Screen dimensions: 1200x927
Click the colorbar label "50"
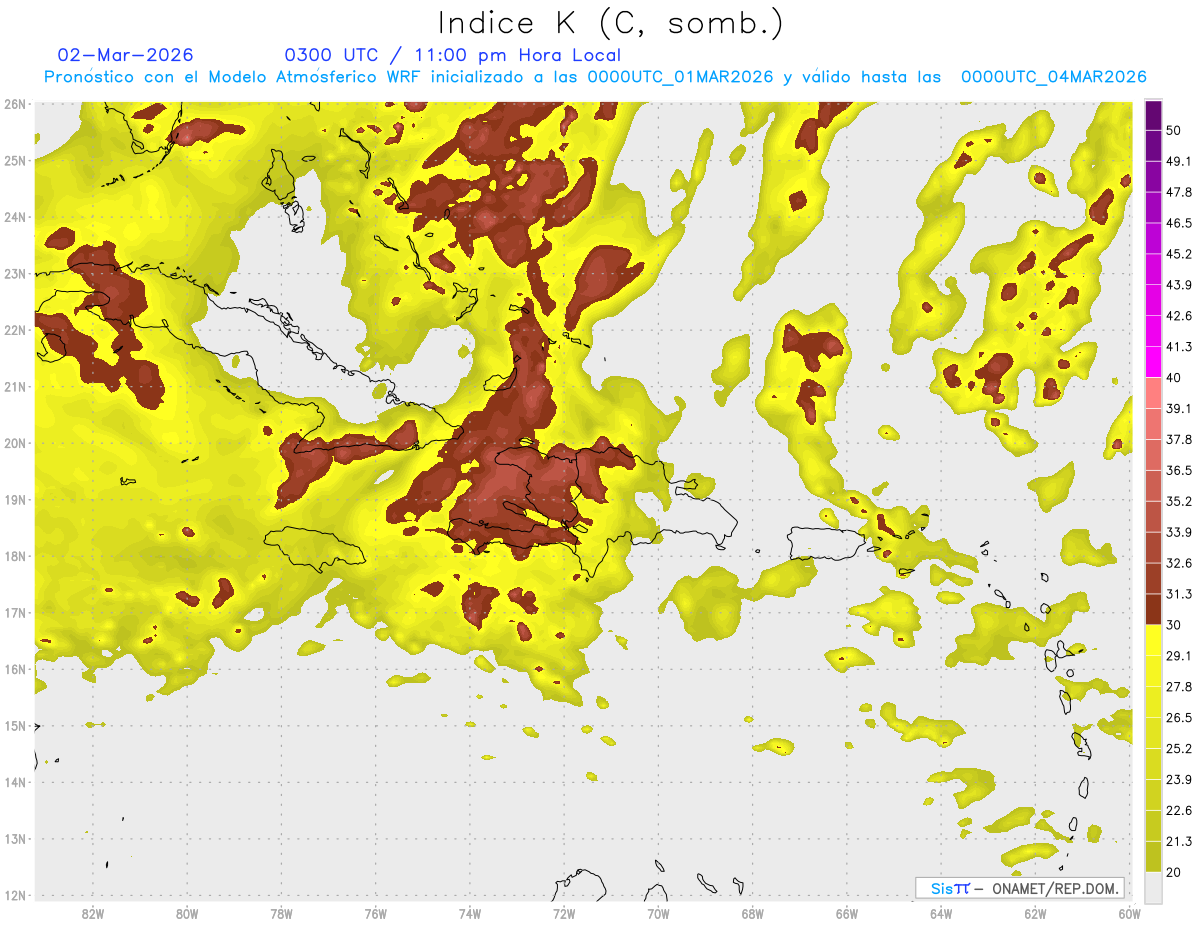1173,130
